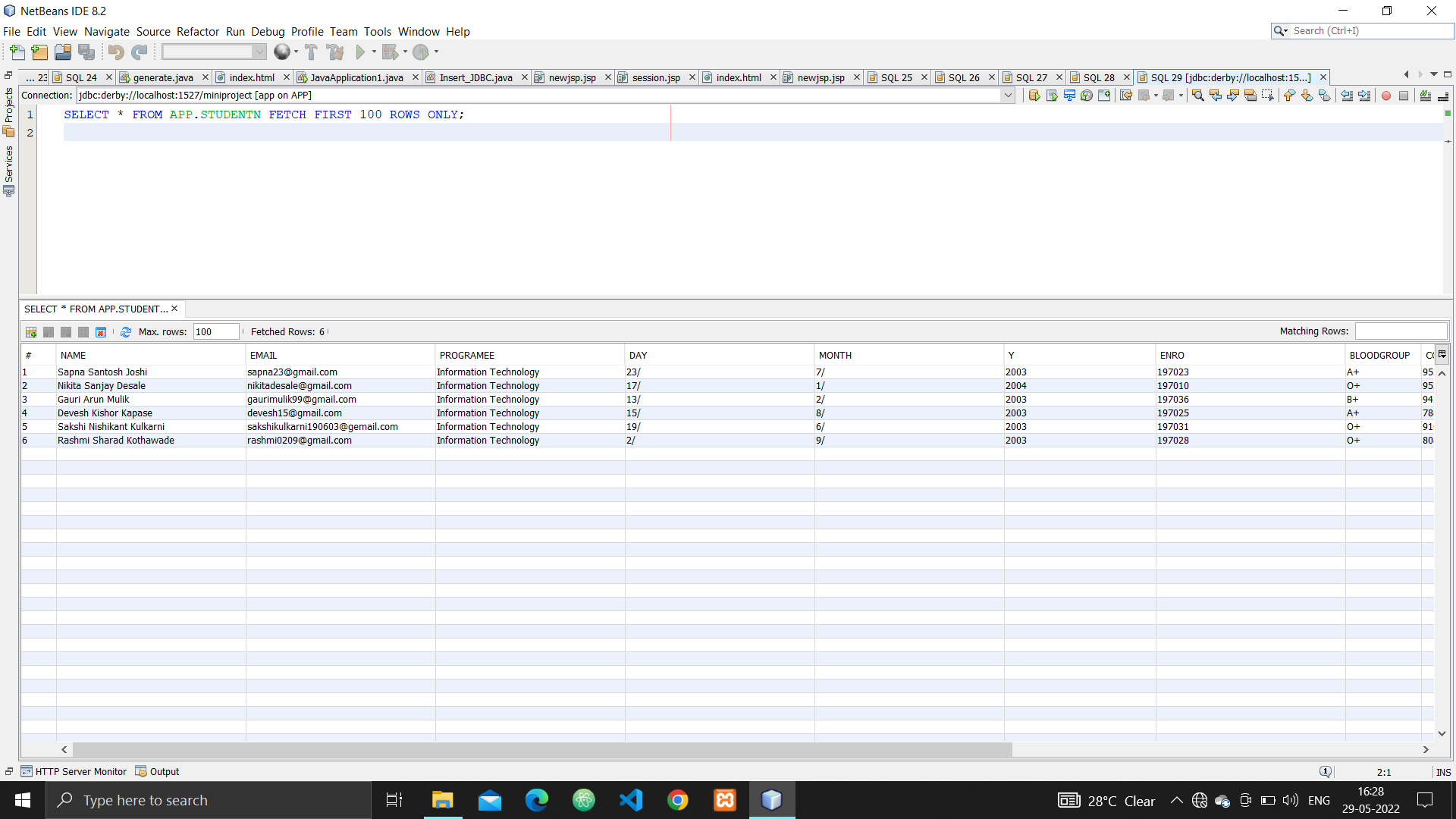Open the Refactor menu
The height and width of the screenshot is (819, 1456).
[197, 32]
